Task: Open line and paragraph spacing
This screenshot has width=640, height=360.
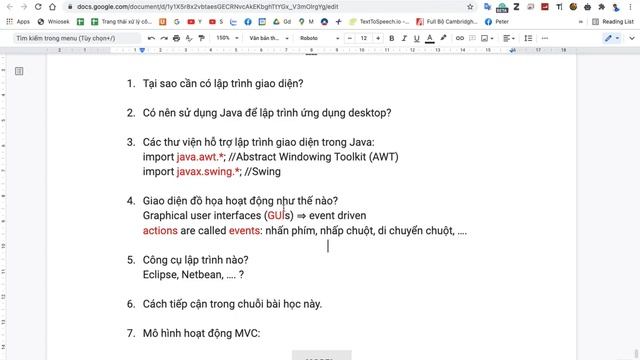Action: tap(528, 38)
